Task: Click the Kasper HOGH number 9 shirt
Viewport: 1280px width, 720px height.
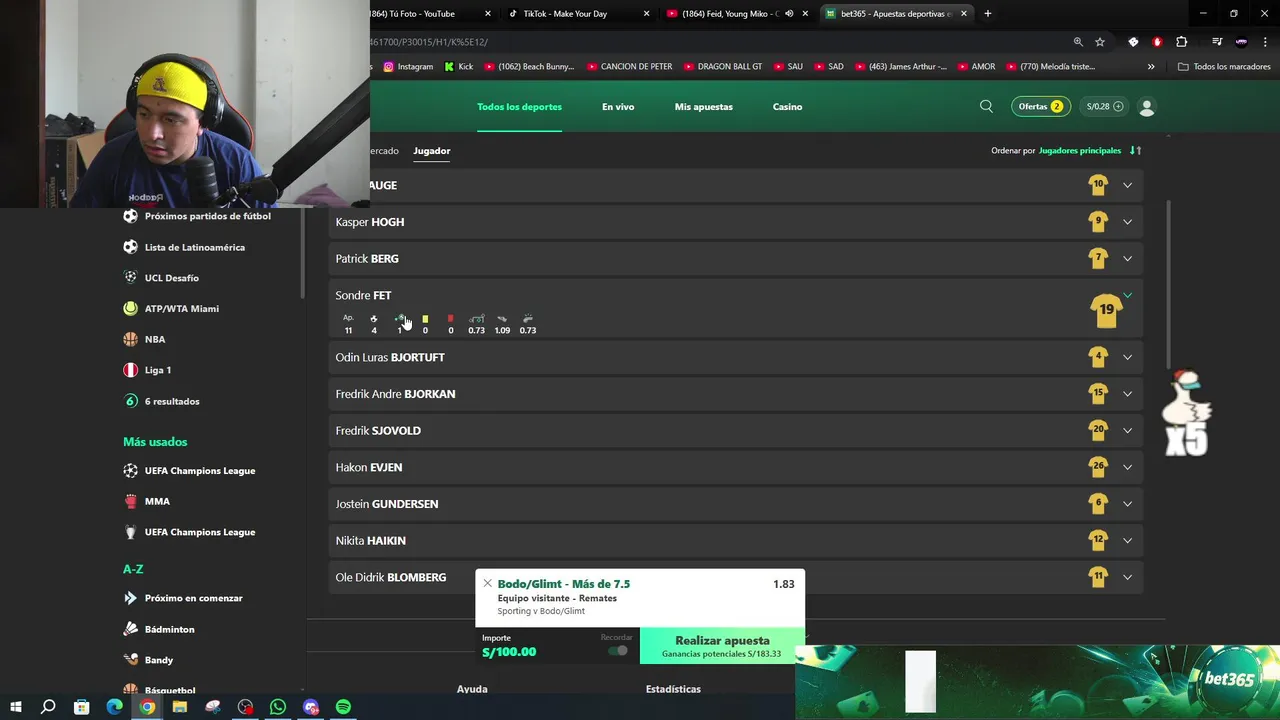Action: [x=1098, y=222]
